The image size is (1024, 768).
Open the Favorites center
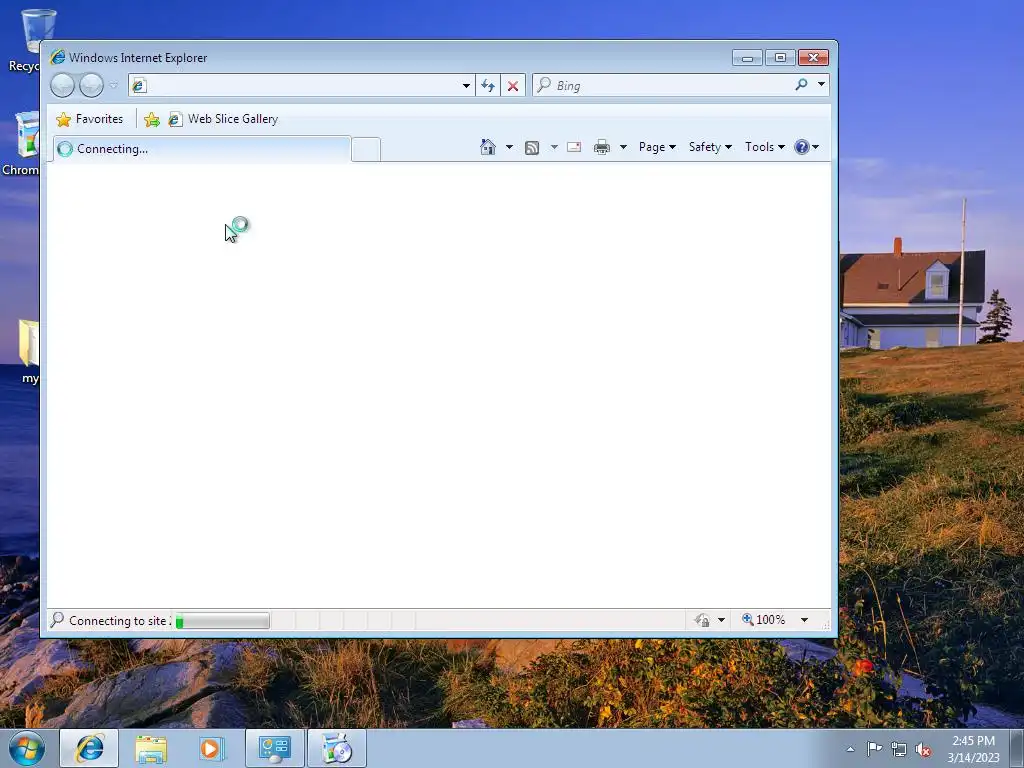90,119
